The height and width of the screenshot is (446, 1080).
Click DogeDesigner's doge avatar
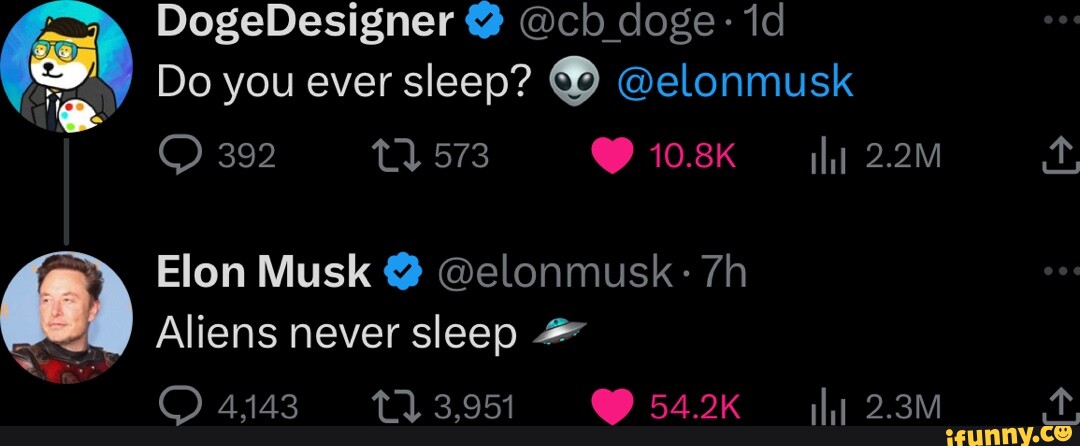[x=67, y=68]
